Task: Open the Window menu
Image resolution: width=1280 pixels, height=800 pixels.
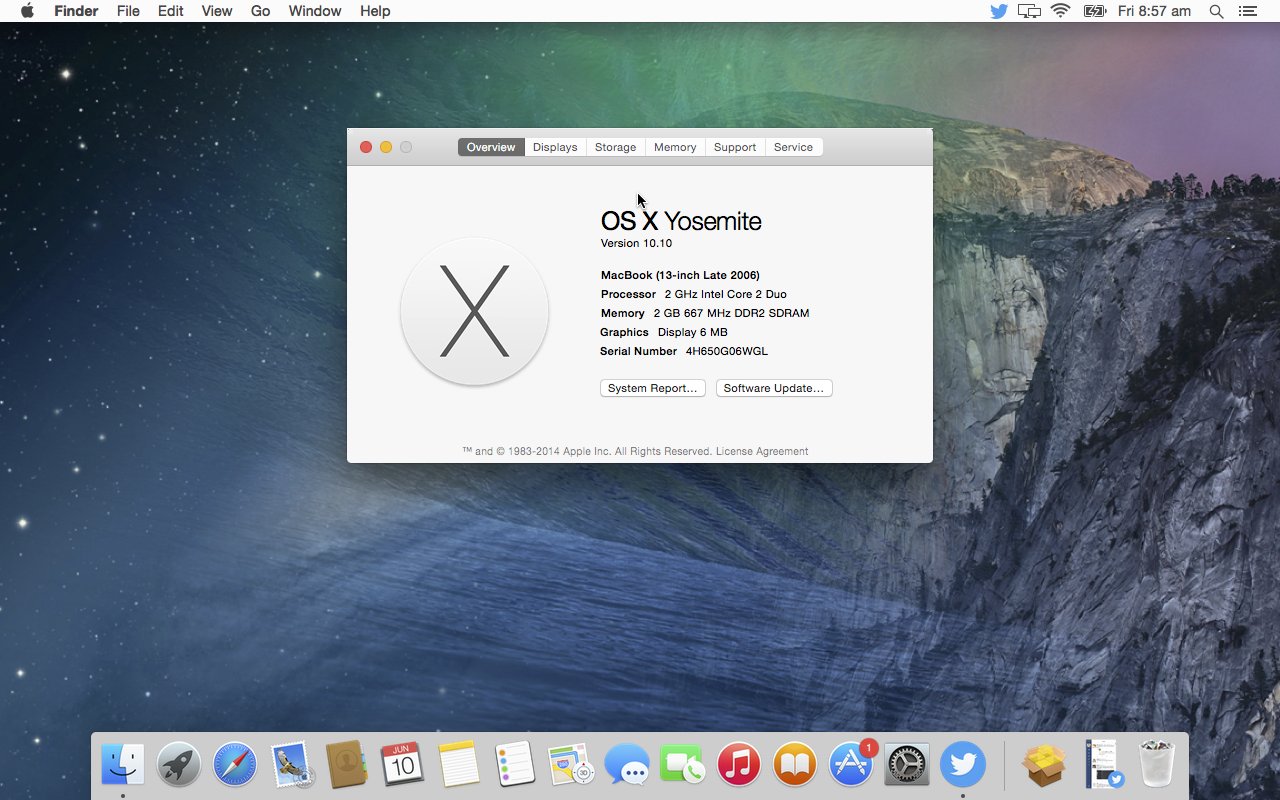Action: tap(315, 11)
